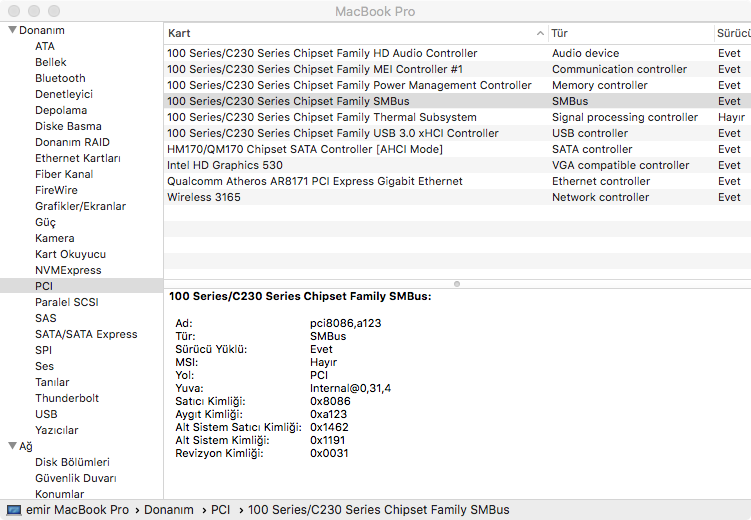This screenshot has height=520, width=751.
Task: Click the Kart column sort arrow
Action: pos(539,33)
